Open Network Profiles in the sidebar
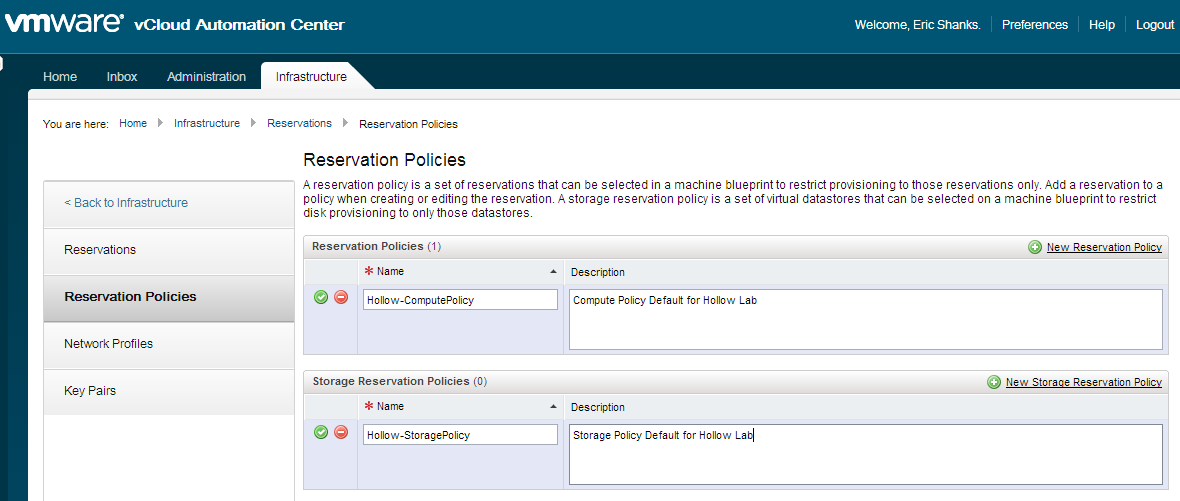 coord(108,344)
